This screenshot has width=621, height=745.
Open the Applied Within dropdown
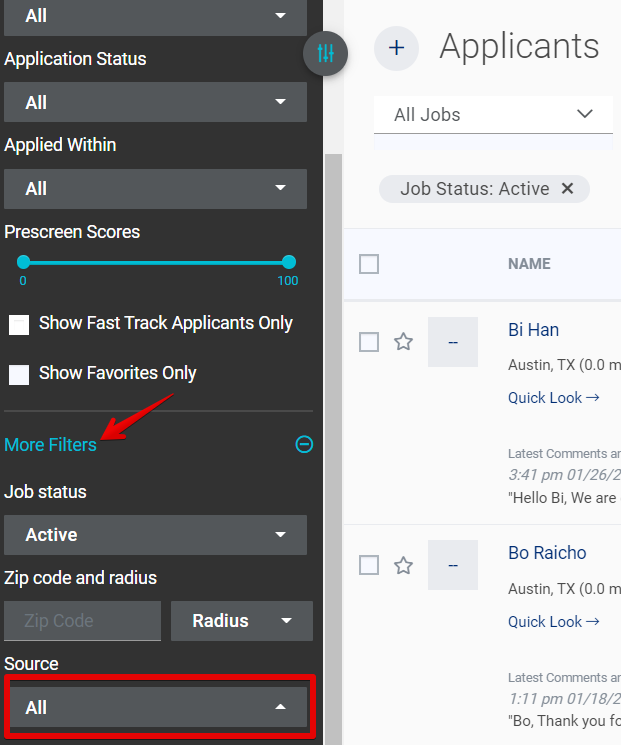pyautogui.click(x=155, y=189)
